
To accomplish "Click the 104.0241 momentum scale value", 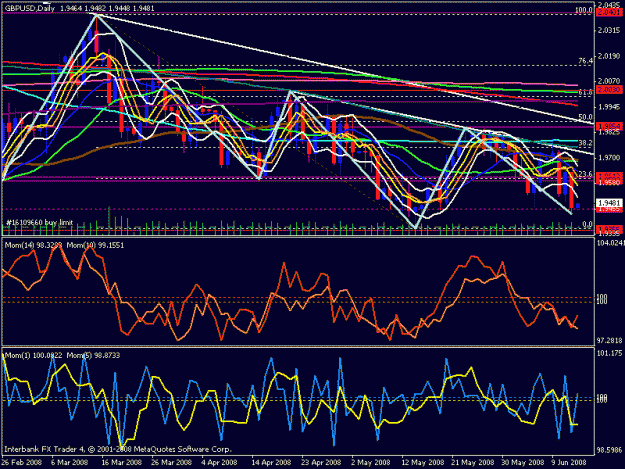I will 610,243.
